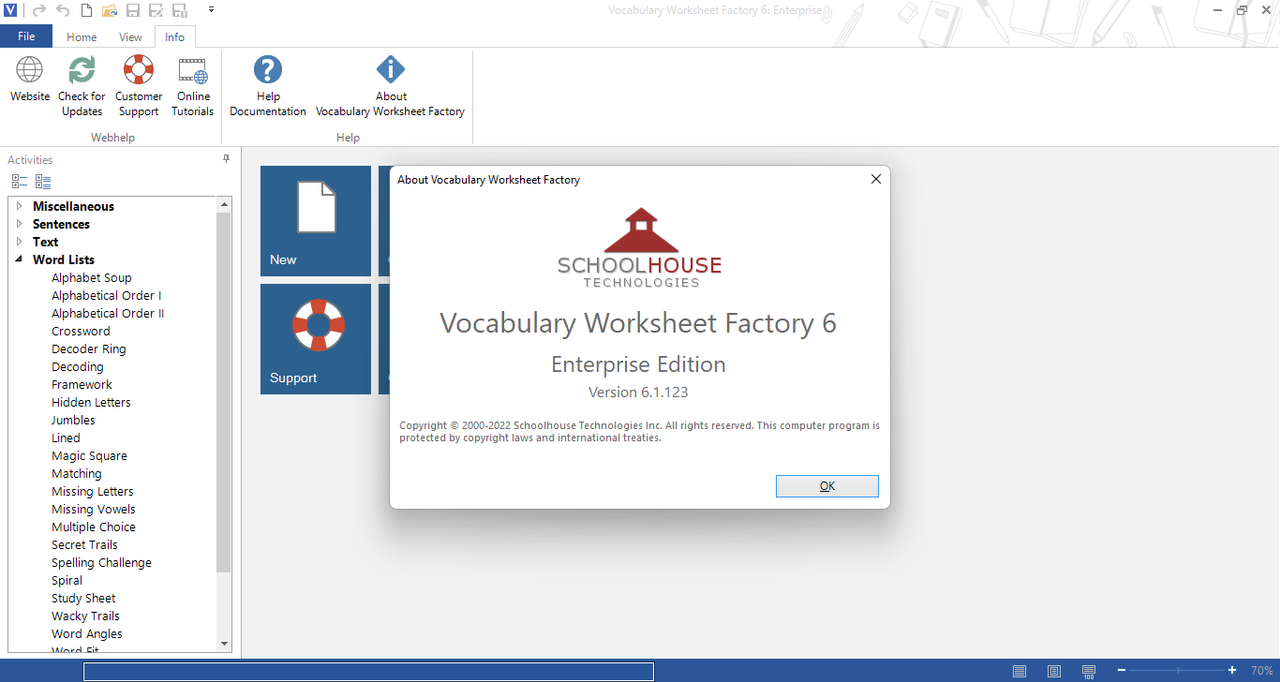
Task: Choose the Crossword activity
Action: (81, 332)
